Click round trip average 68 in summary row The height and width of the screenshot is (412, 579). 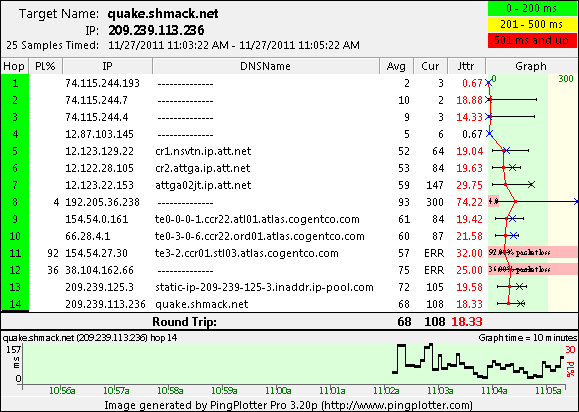click(404, 322)
